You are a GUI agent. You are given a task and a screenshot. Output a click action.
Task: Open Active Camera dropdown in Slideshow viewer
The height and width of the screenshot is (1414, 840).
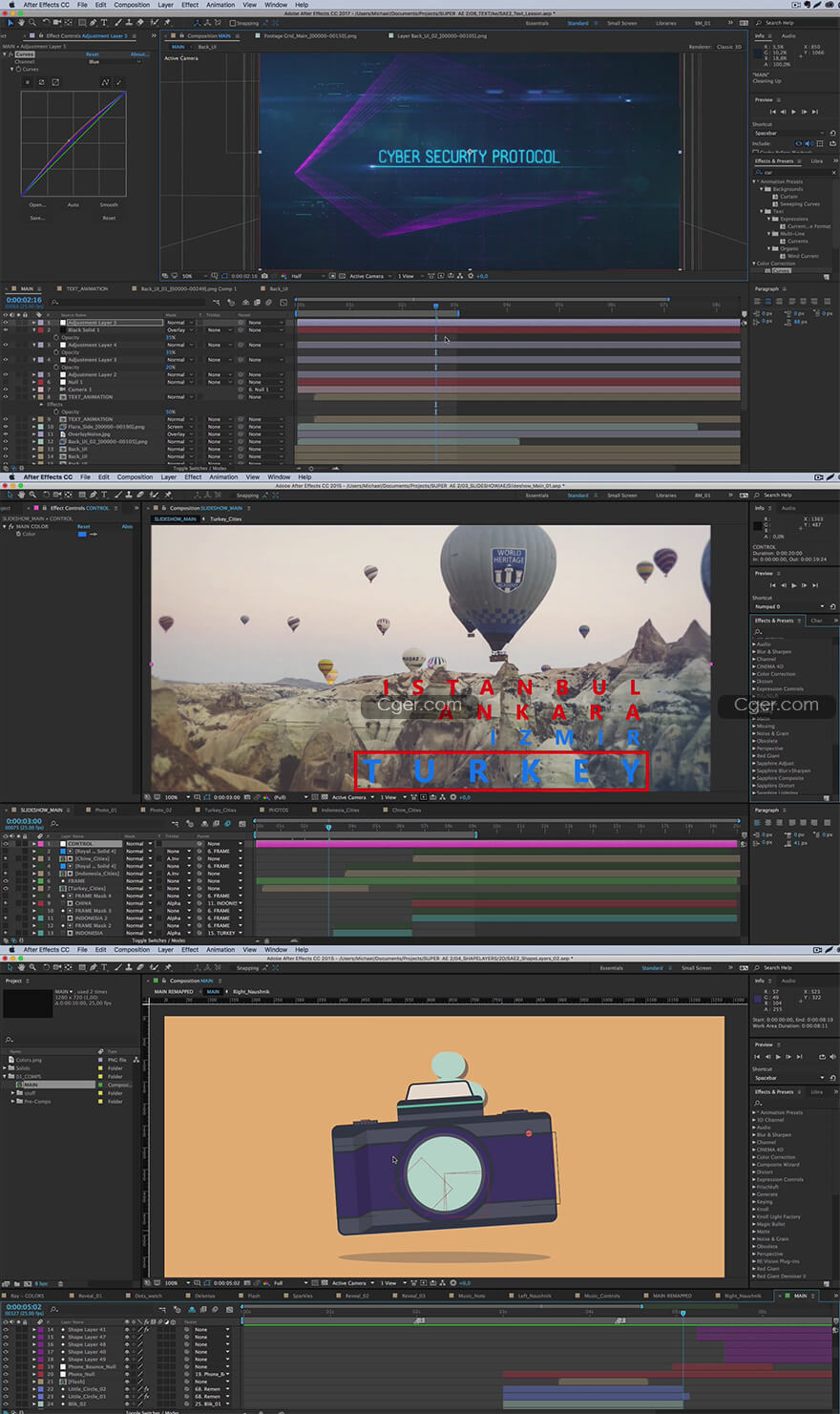click(x=351, y=797)
